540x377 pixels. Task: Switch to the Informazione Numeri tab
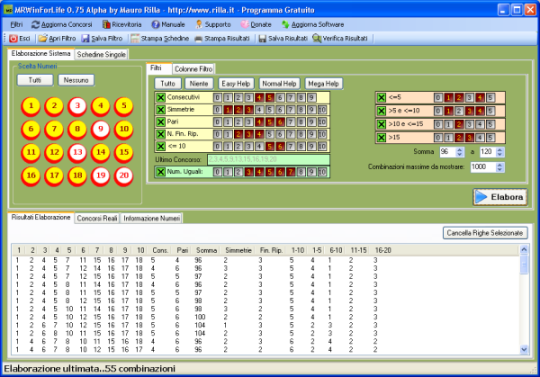point(152,218)
